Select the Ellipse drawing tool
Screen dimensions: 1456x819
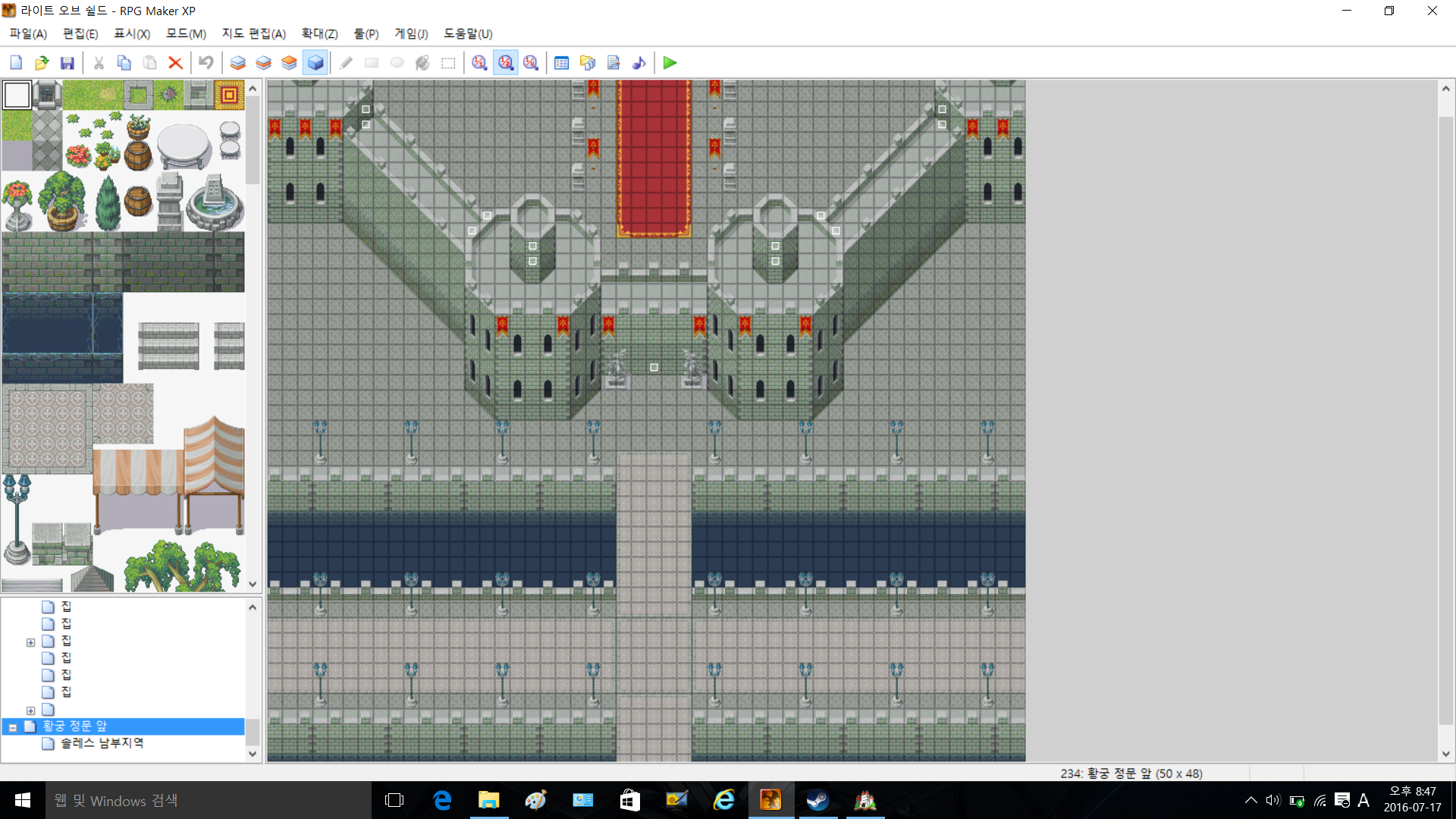(397, 63)
